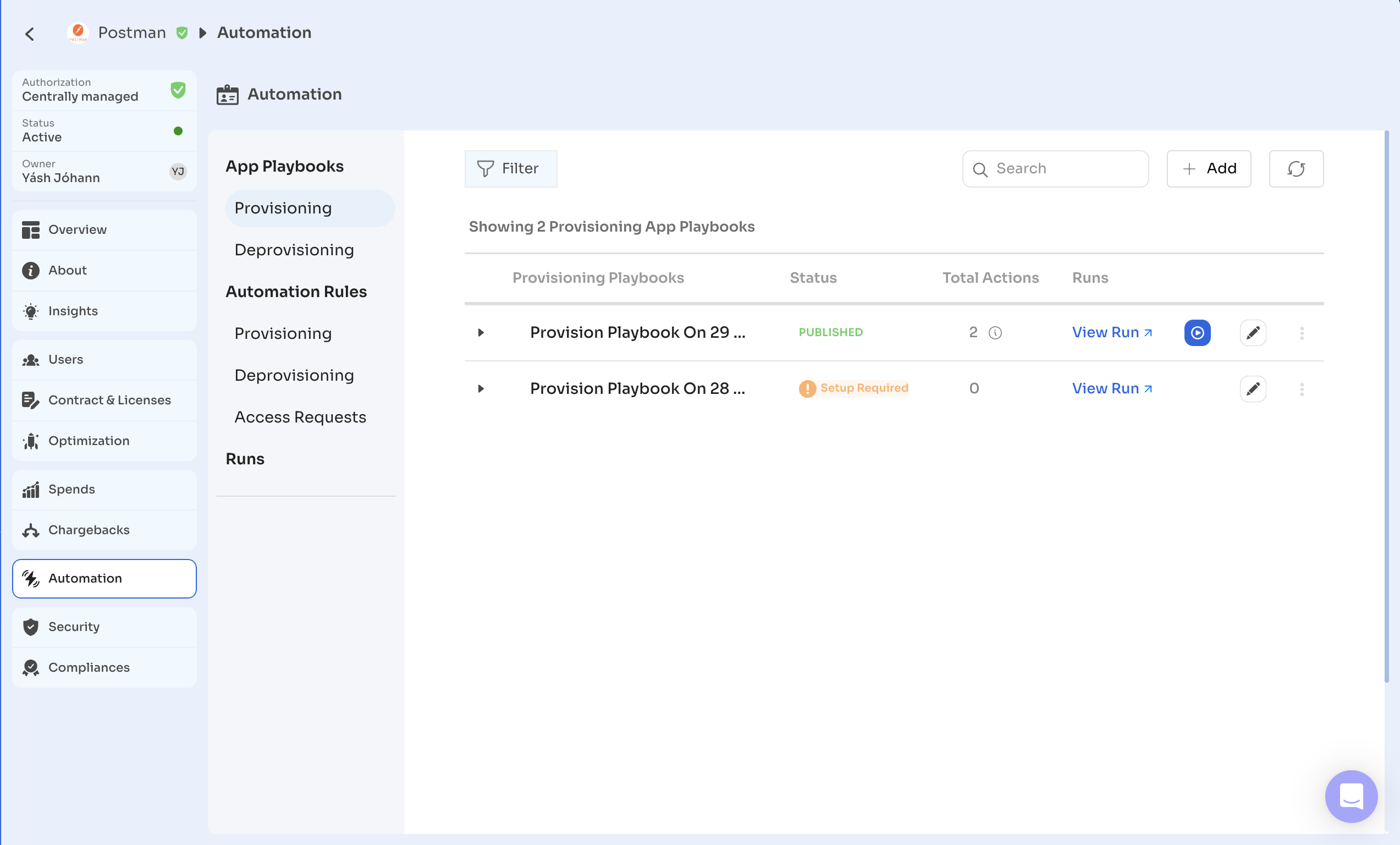Image resolution: width=1400 pixels, height=845 pixels.
Task: Open the Compliances sidebar item
Action: pyautogui.click(x=104, y=668)
